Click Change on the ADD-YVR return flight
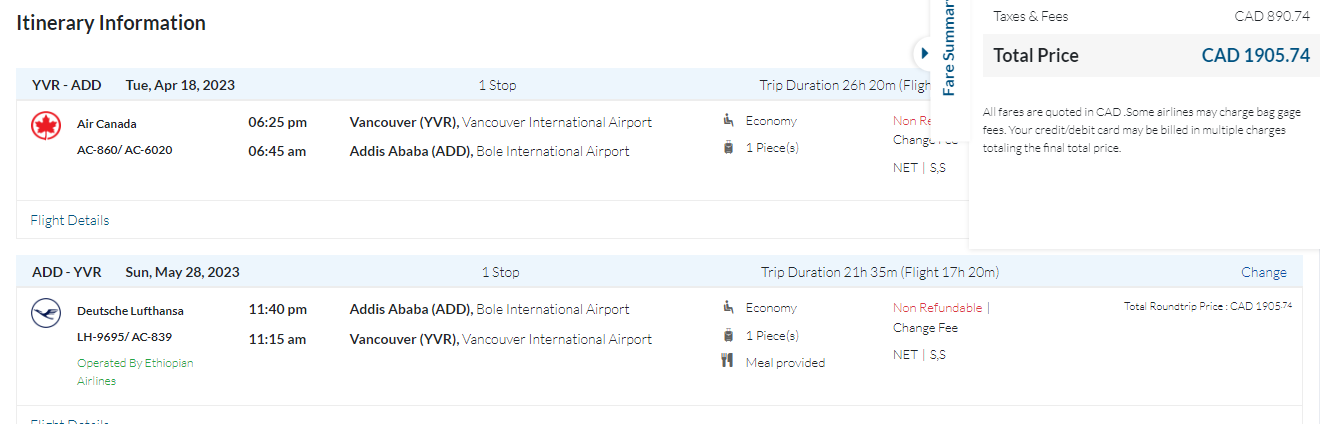This screenshot has height=424, width=1320. 1264,272
